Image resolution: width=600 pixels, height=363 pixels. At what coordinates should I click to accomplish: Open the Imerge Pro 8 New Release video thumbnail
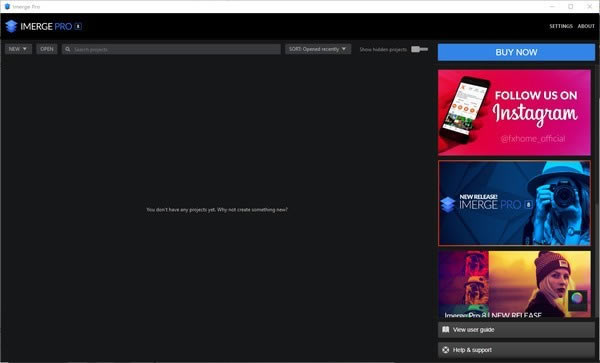514,284
